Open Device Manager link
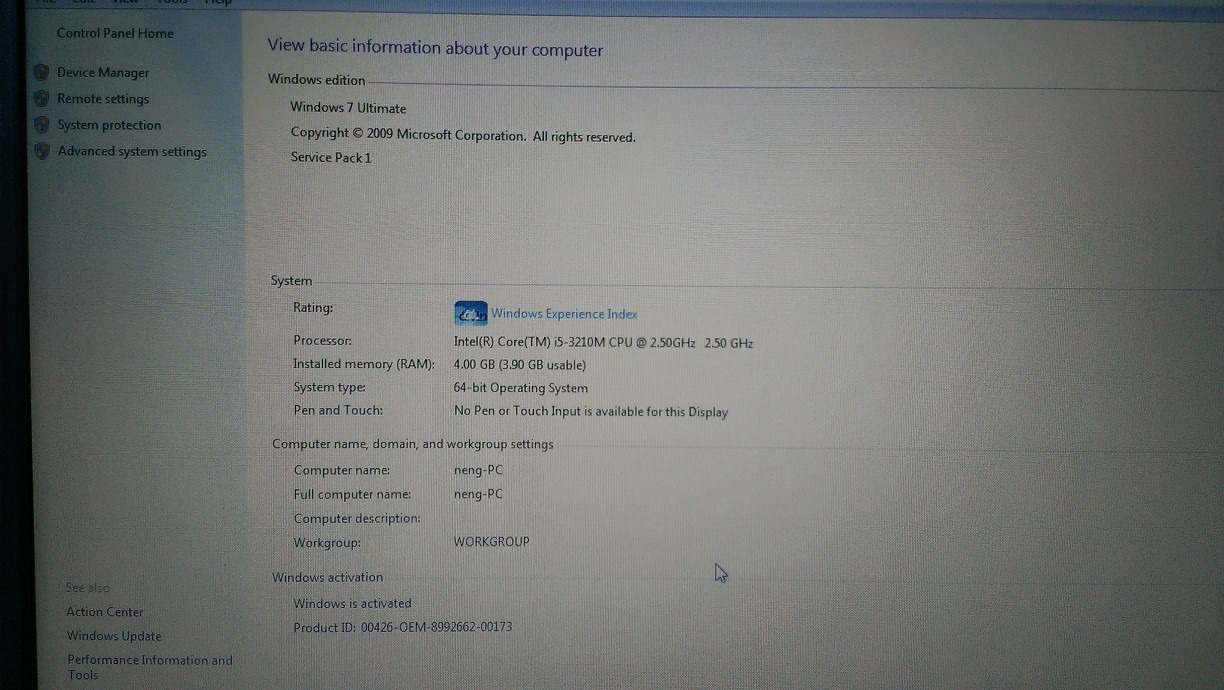Viewport: 1224px width, 690px height. [103, 72]
